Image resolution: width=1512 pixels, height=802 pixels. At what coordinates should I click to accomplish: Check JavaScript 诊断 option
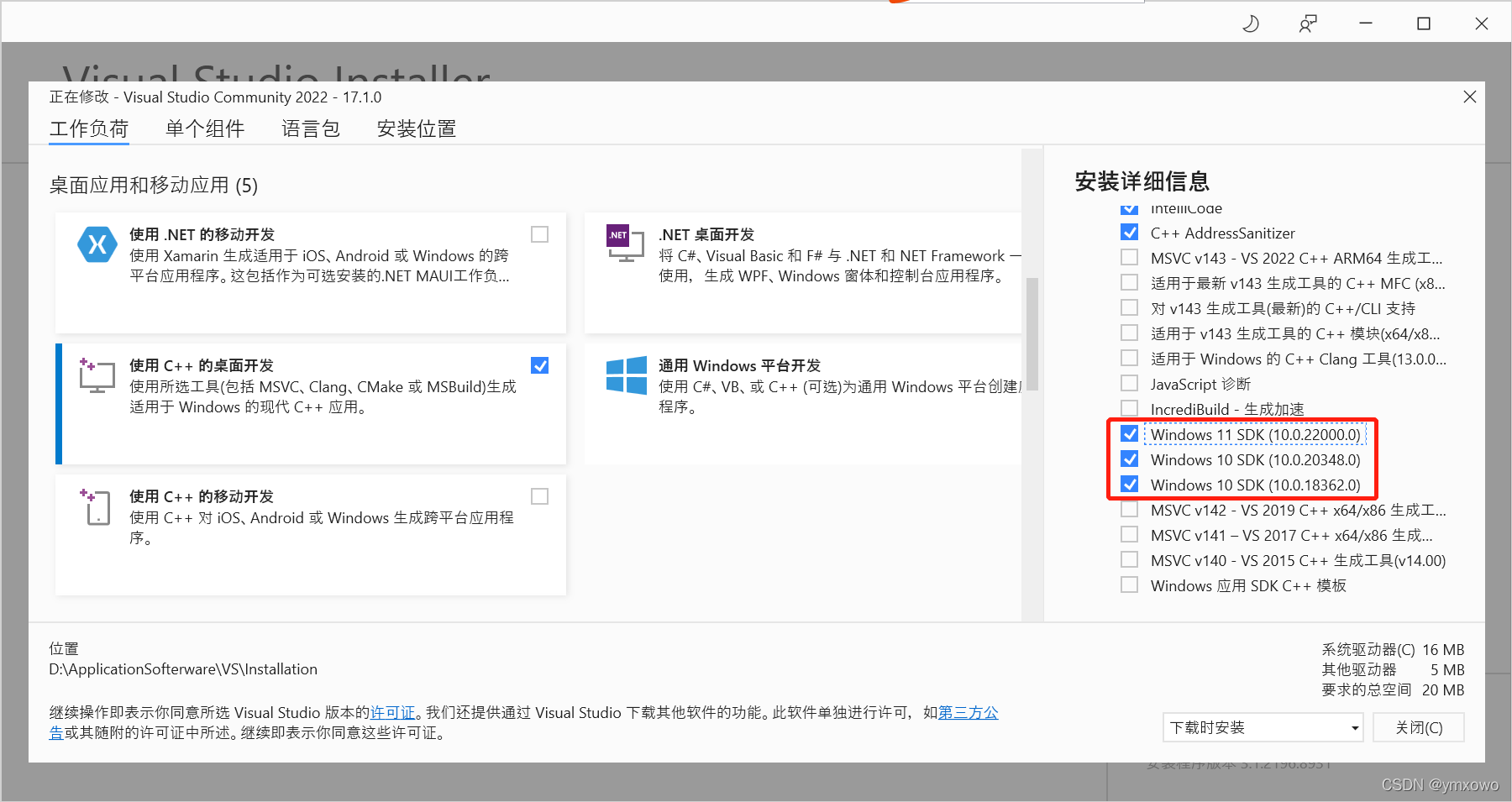(1130, 383)
